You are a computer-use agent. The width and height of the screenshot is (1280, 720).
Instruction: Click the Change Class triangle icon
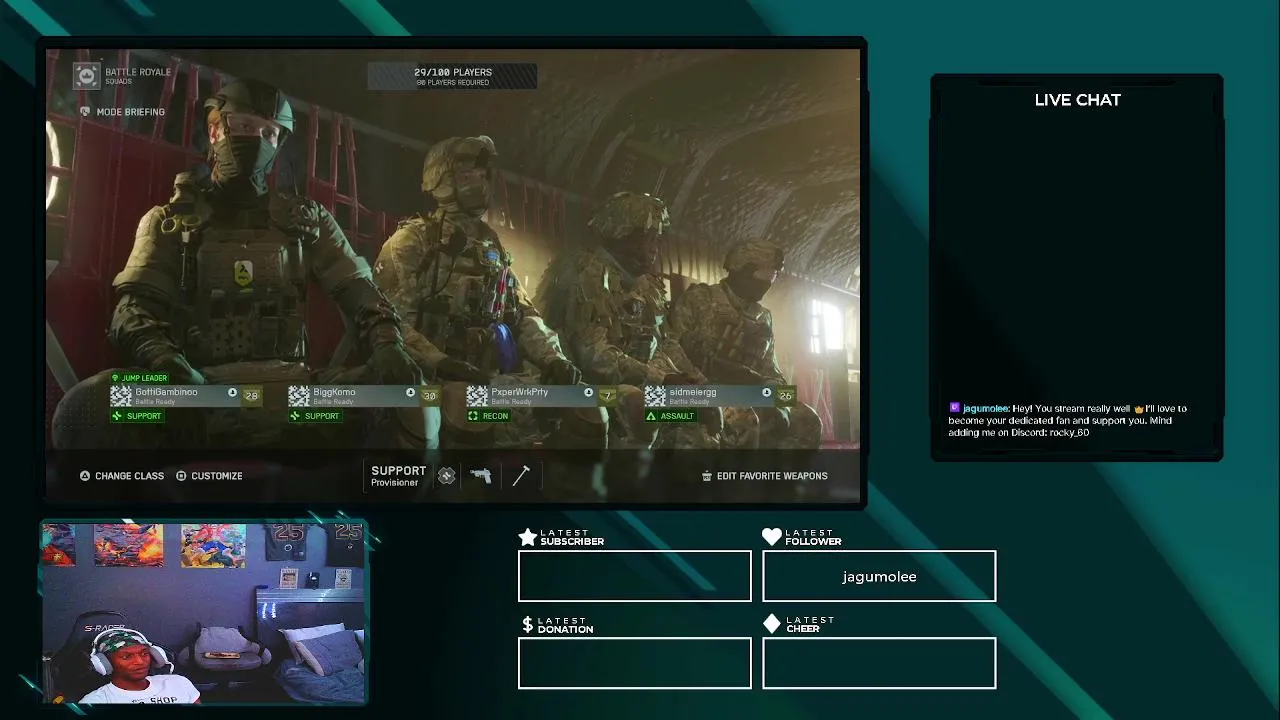pyautogui.click(x=85, y=476)
